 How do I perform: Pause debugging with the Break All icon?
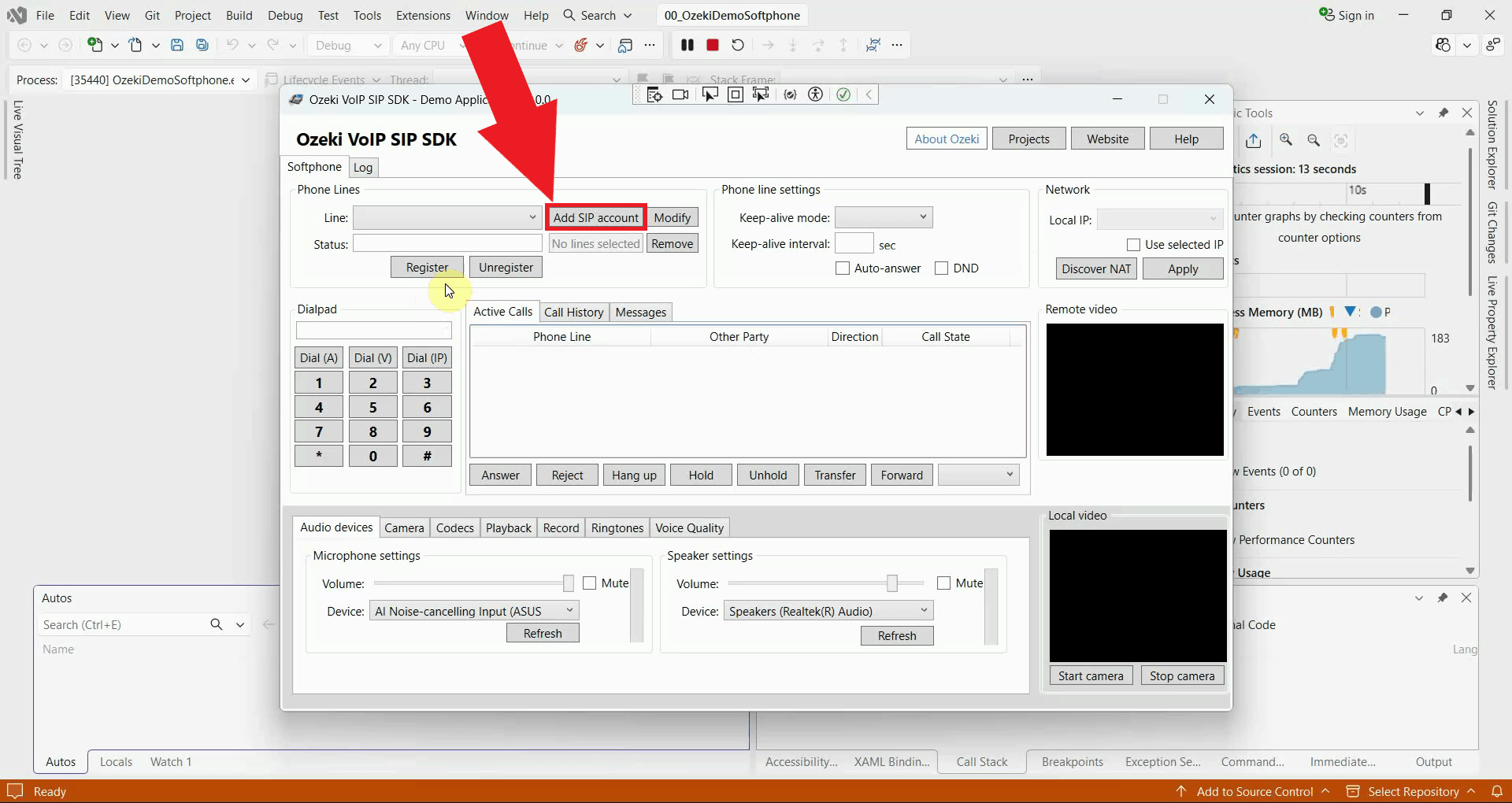point(687,46)
